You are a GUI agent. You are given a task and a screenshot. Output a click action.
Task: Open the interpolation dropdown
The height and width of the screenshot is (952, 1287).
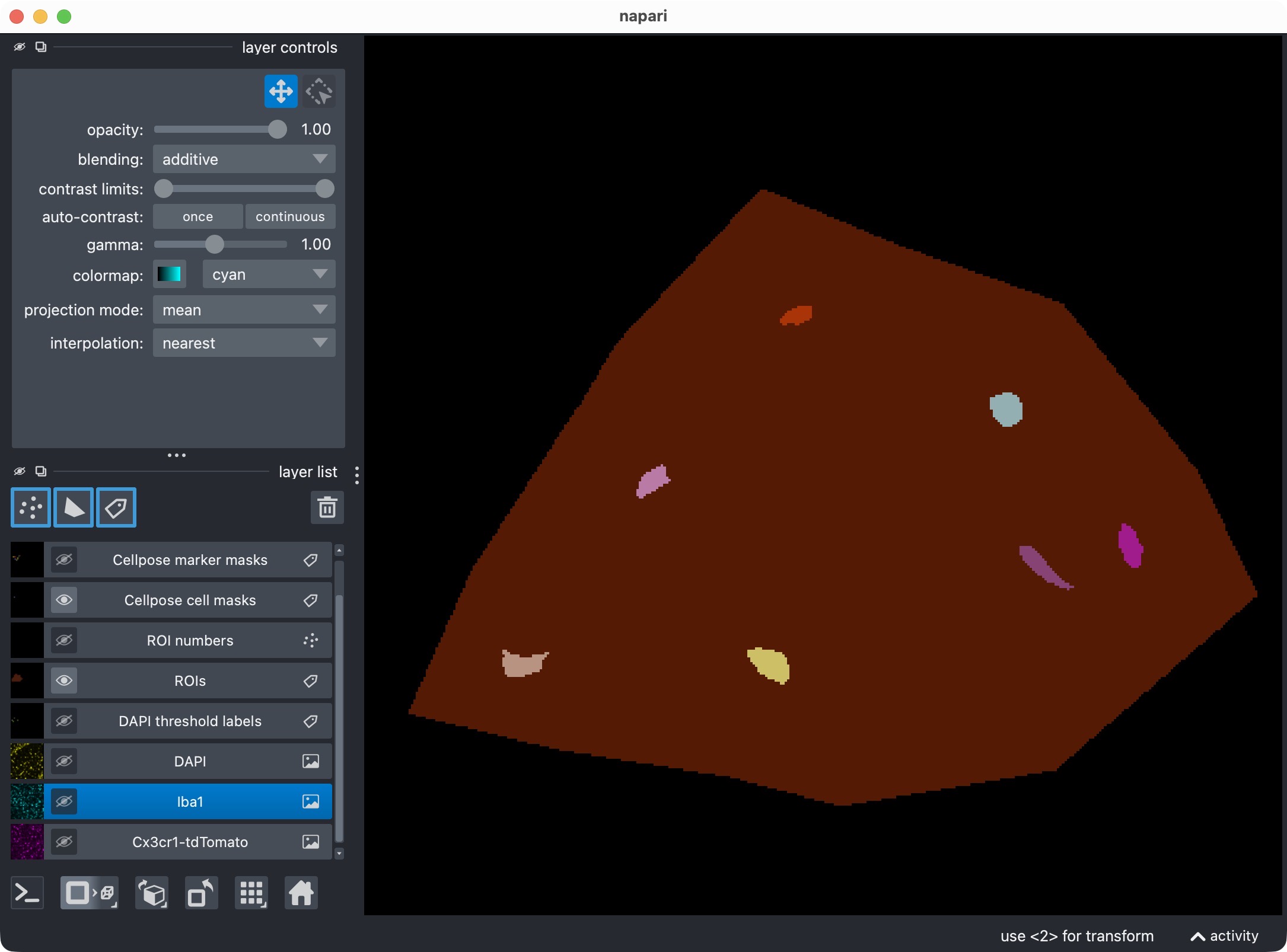244,343
